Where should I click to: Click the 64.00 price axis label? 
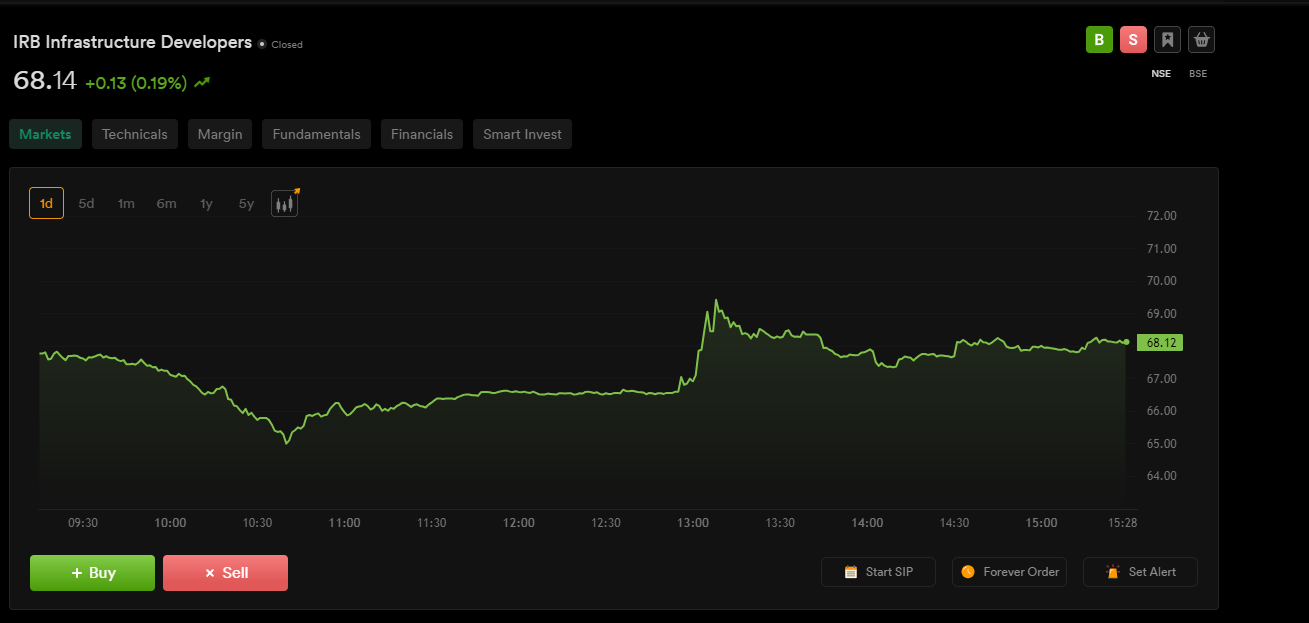[x=1161, y=476]
